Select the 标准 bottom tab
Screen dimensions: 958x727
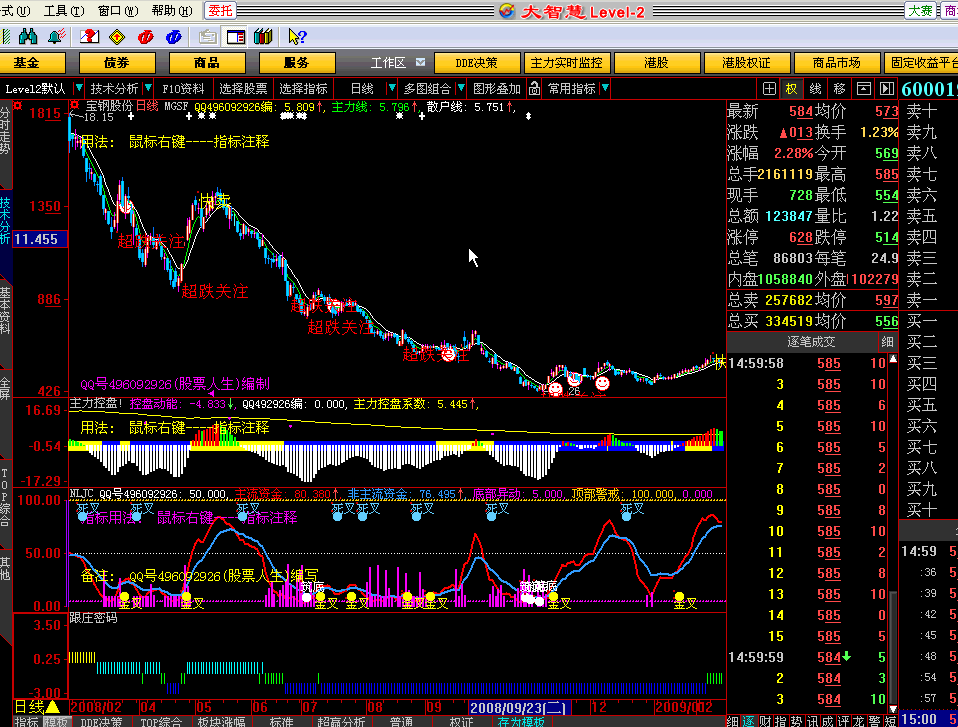pos(281,722)
